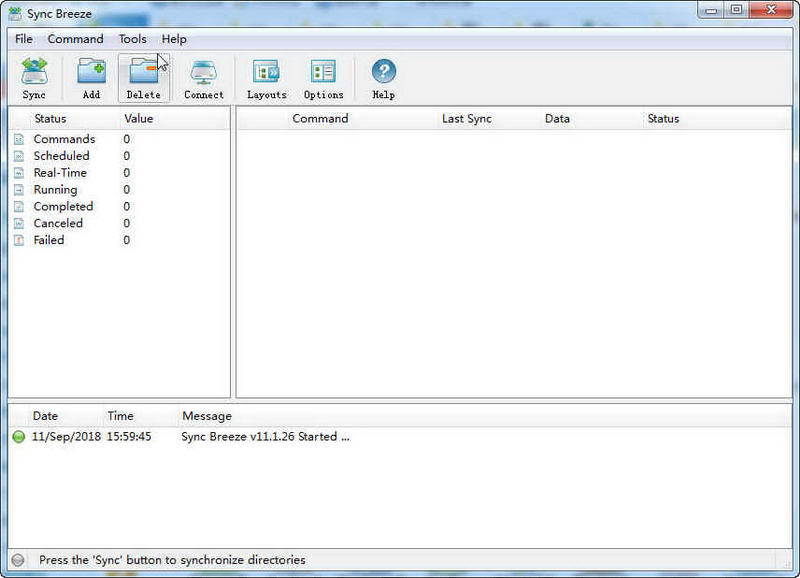Image resolution: width=800 pixels, height=578 pixels.
Task: Open the Tools menu
Action: [133, 39]
